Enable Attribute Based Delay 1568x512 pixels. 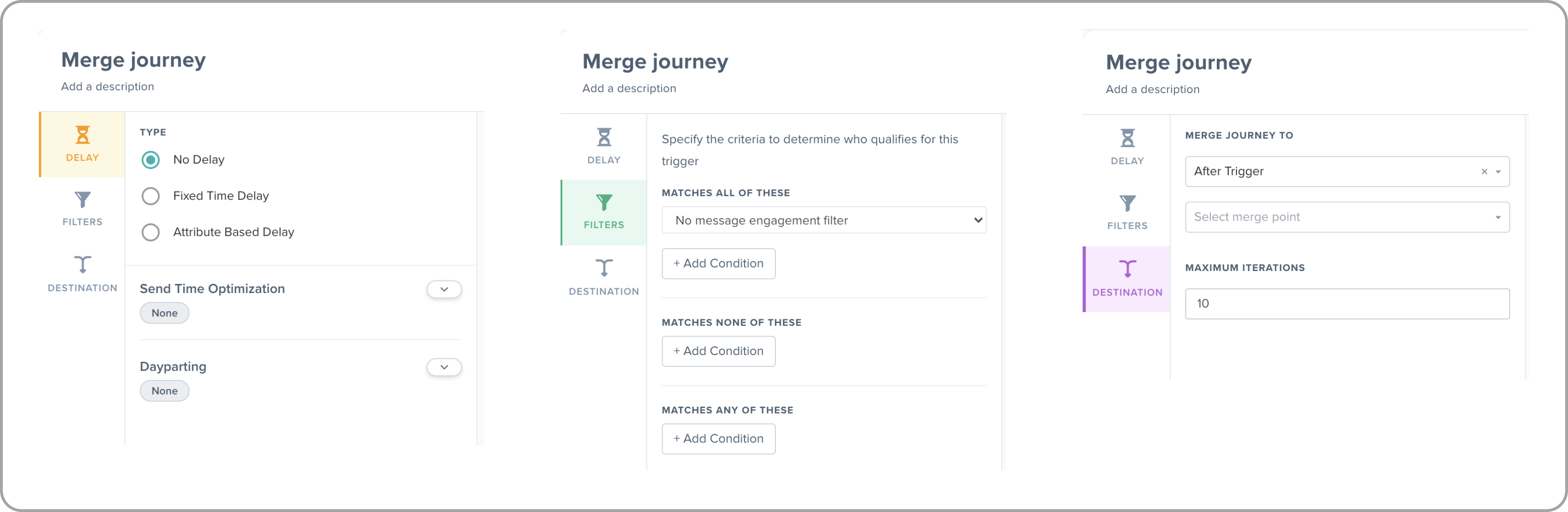pyautogui.click(x=150, y=232)
